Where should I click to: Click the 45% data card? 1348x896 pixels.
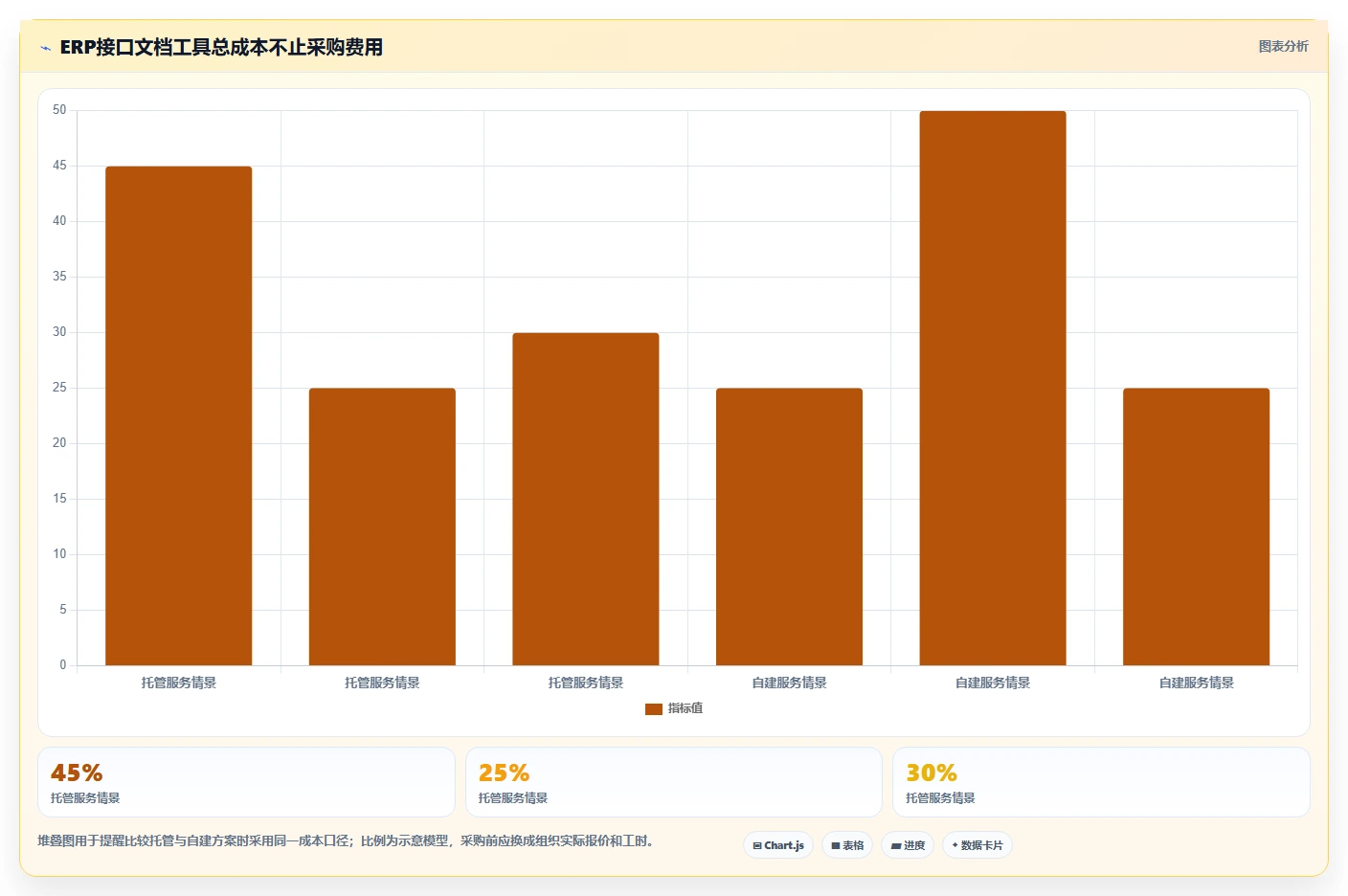pyautogui.click(x=246, y=782)
